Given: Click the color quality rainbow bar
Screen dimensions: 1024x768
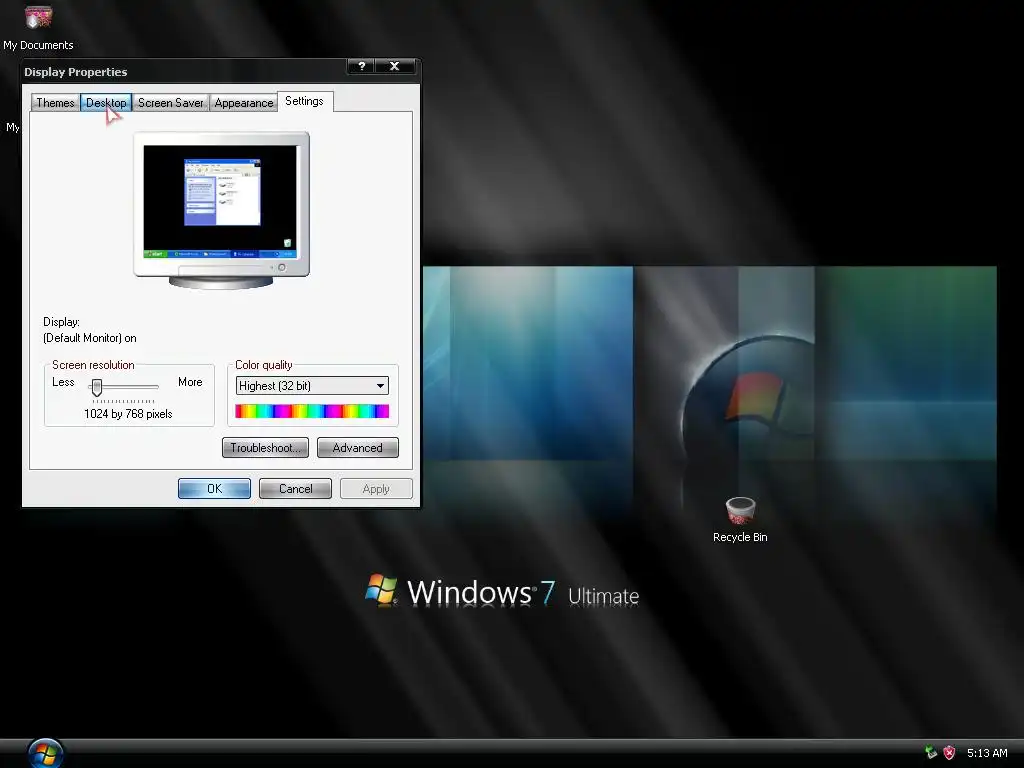Looking at the screenshot, I should pos(312,411).
